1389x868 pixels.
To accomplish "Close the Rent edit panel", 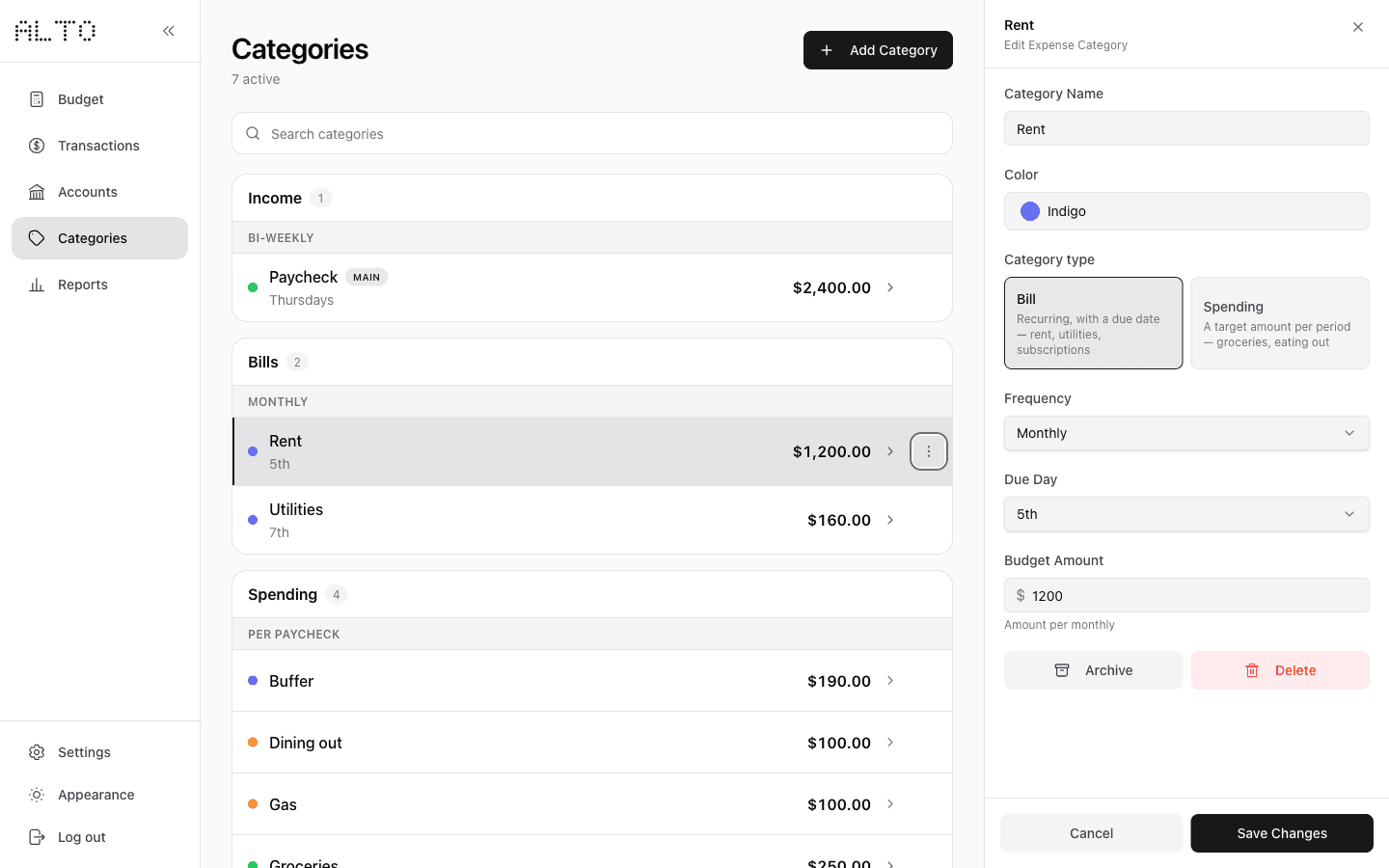I will pyautogui.click(x=1358, y=27).
